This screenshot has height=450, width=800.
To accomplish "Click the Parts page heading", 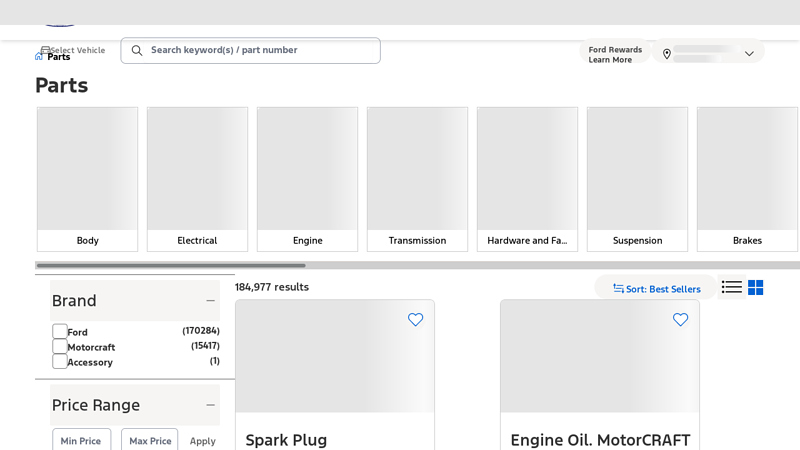I will (62, 85).
